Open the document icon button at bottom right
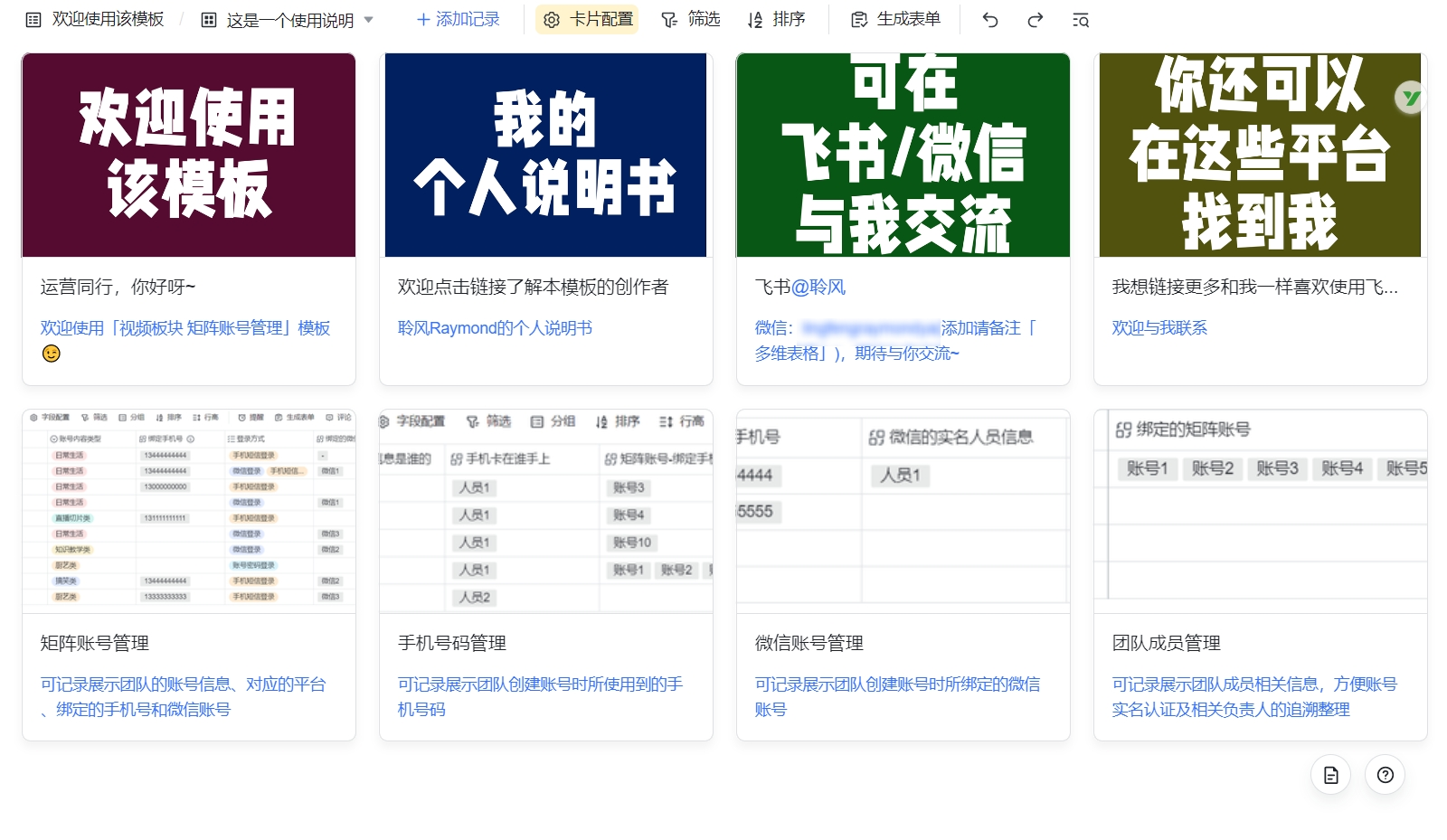Viewport: 1447px width, 840px height. pos(1330,775)
